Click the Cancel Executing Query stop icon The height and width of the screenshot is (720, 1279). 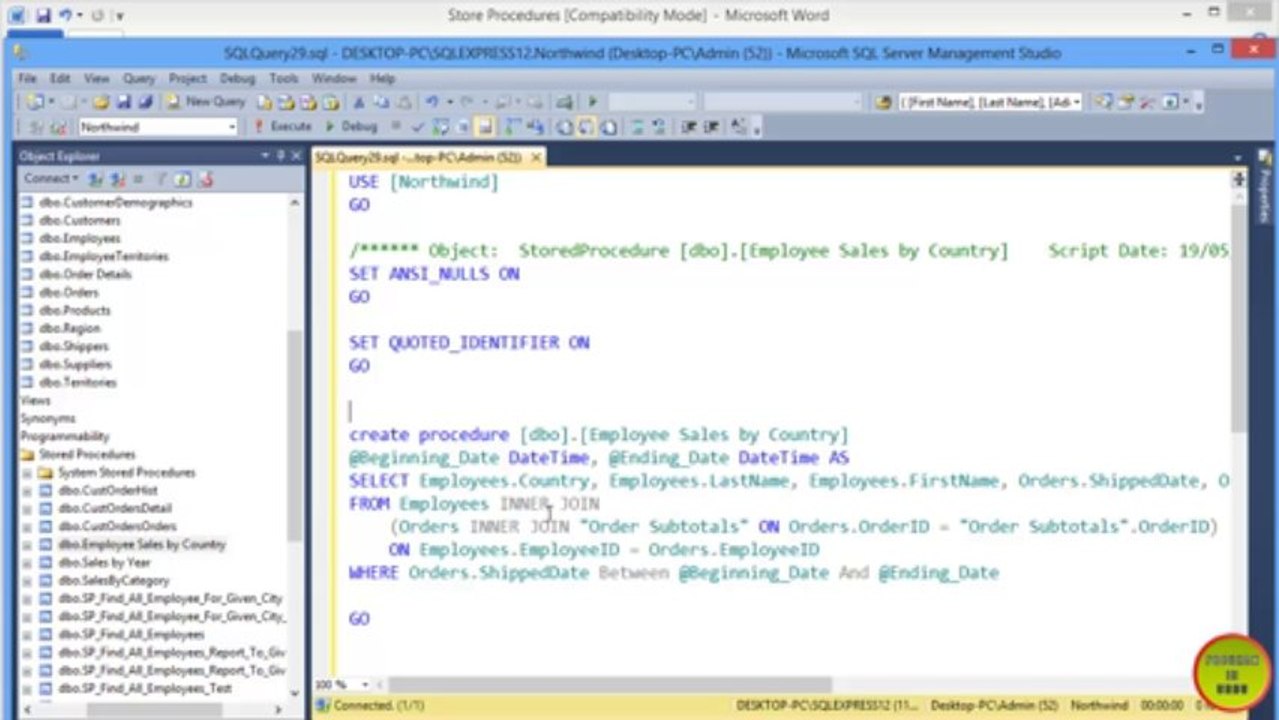tap(396, 127)
